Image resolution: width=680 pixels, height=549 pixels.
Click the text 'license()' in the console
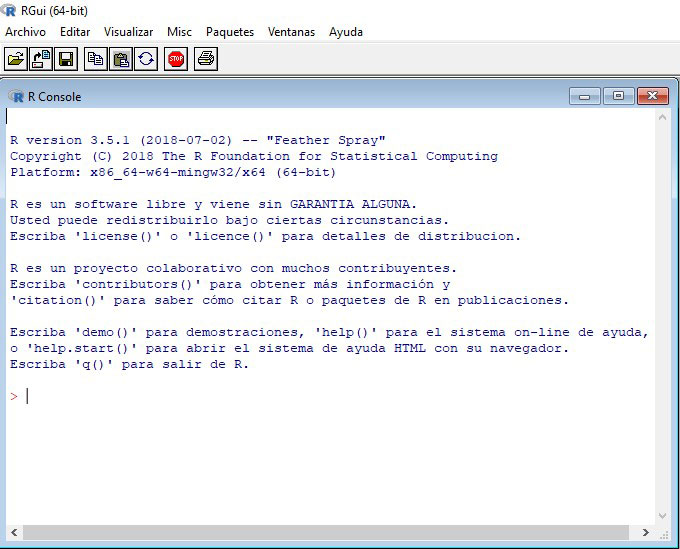[117, 236]
